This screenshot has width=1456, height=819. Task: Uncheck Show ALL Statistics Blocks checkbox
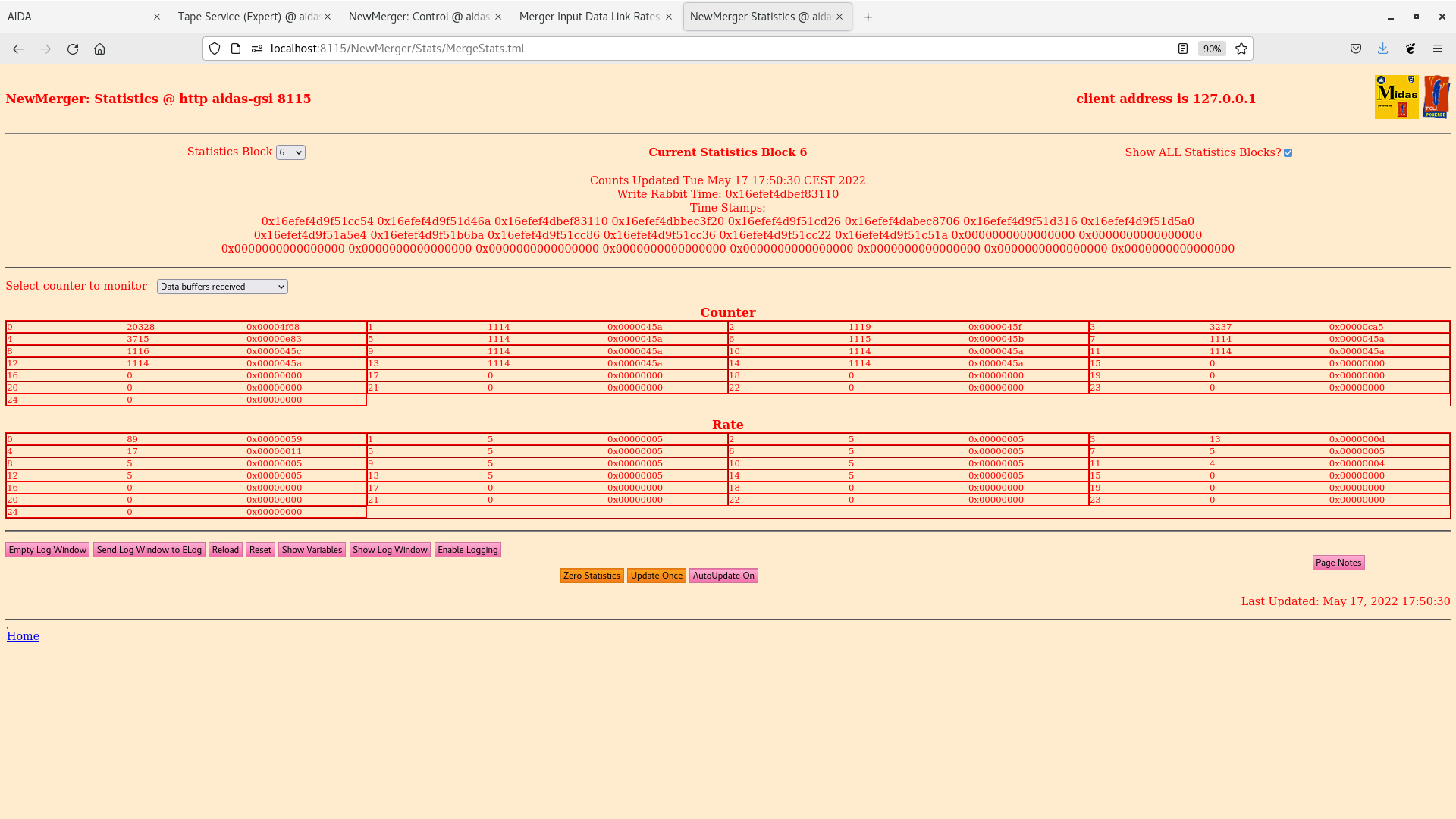click(1288, 153)
